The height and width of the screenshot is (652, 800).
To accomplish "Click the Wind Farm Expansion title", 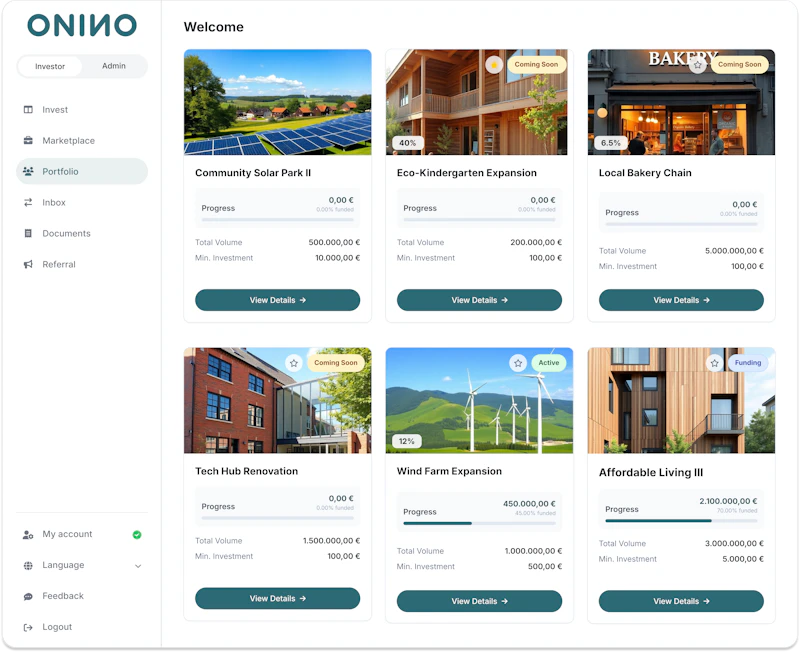I will pos(449,471).
